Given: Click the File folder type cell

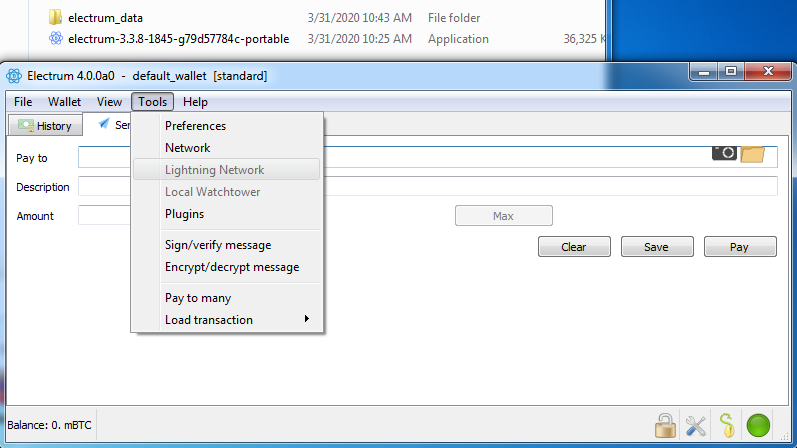Looking at the screenshot, I should [x=454, y=18].
